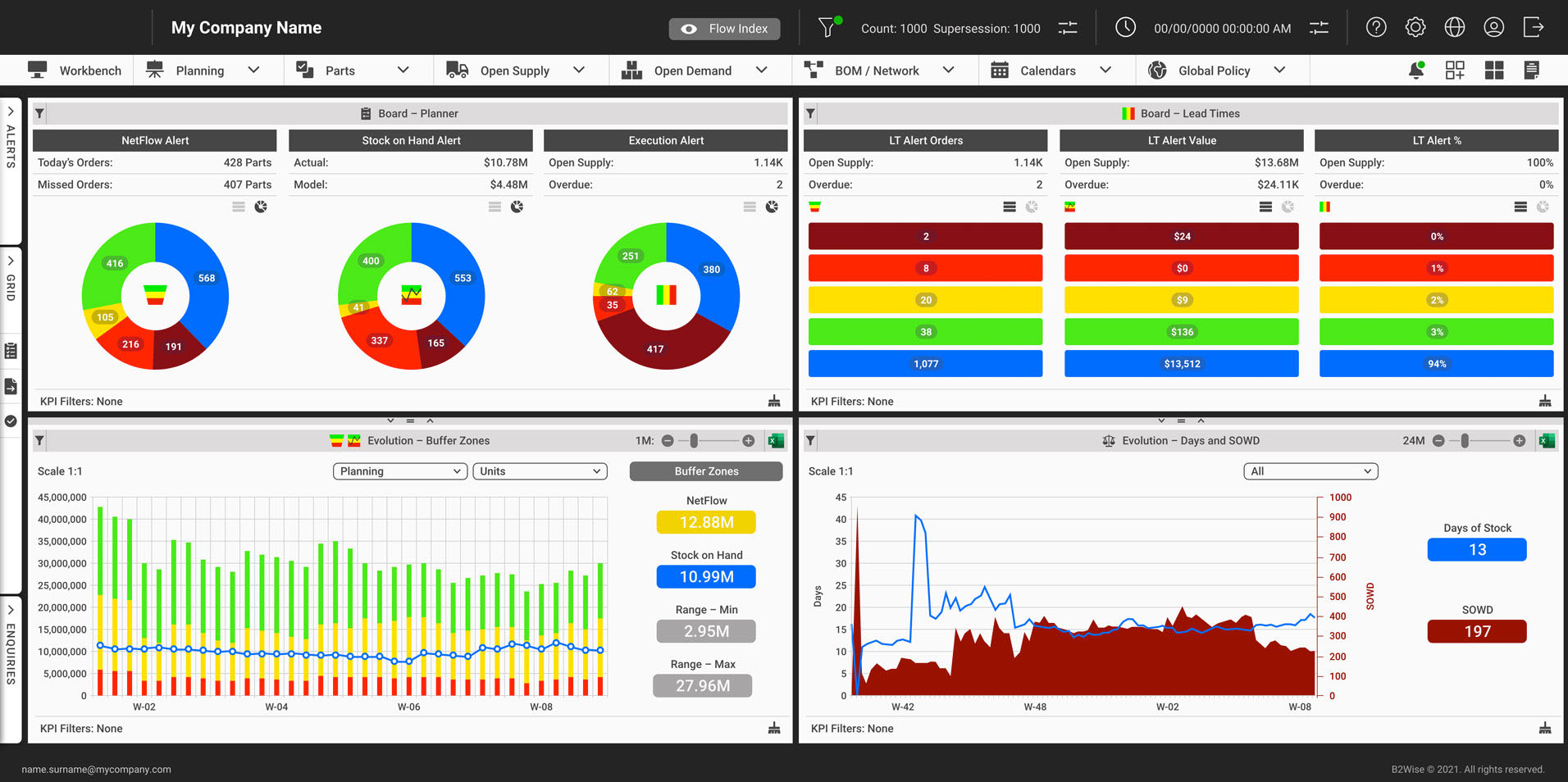
Task: Switch Stock on Hand Alert to list view
Action: pyautogui.click(x=495, y=207)
